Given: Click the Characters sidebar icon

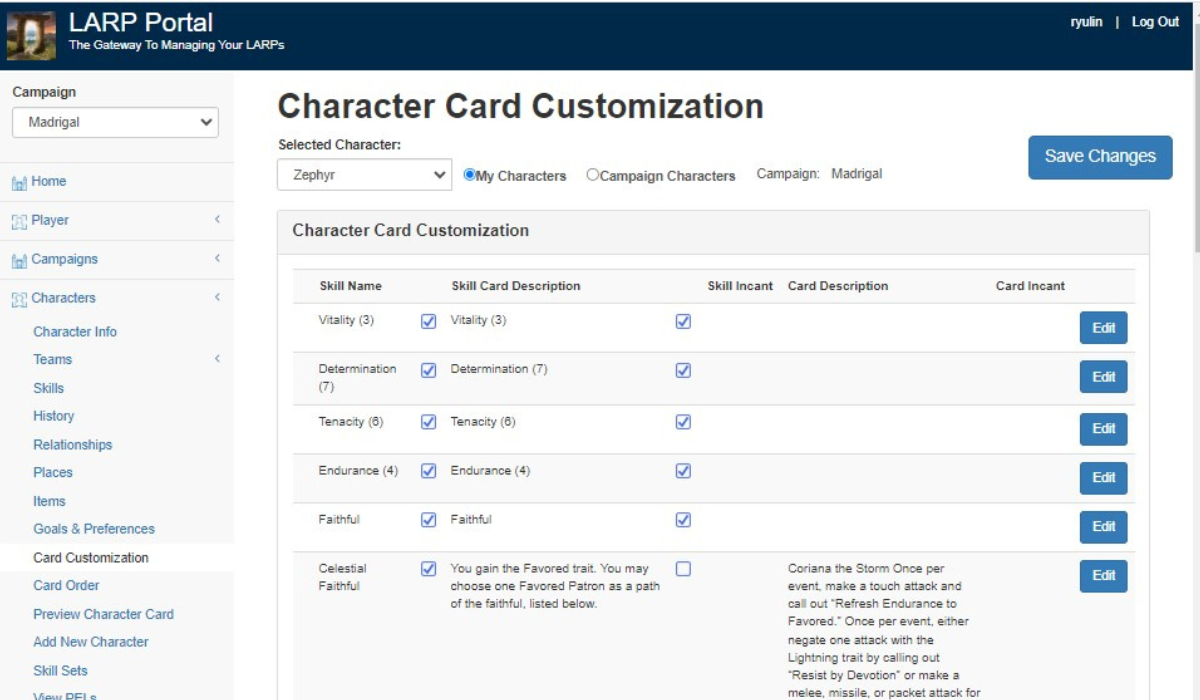Looking at the screenshot, I should point(19,299).
